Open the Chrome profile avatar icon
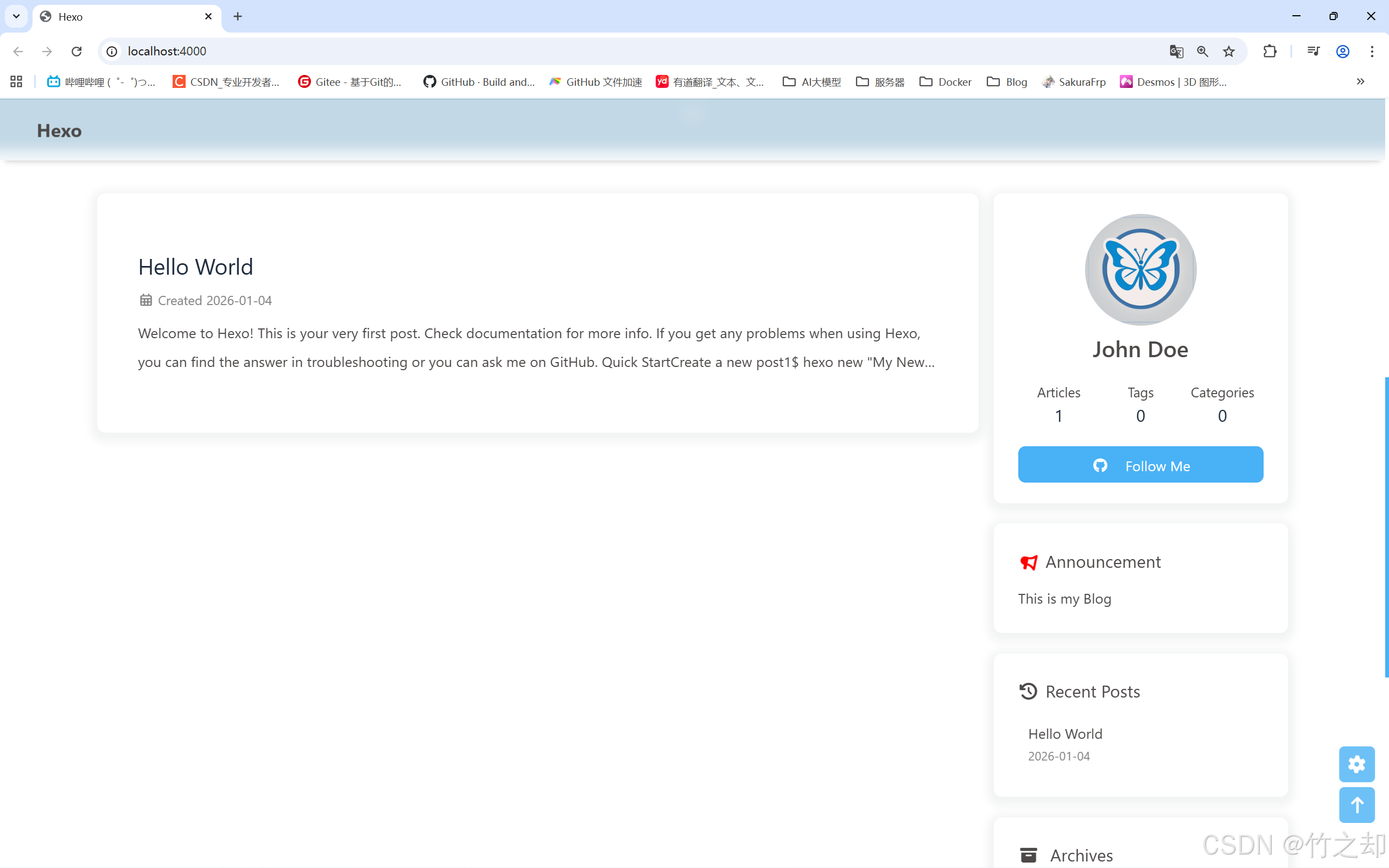Image resolution: width=1389 pixels, height=868 pixels. pyautogui.click(x=1342, y=52)
